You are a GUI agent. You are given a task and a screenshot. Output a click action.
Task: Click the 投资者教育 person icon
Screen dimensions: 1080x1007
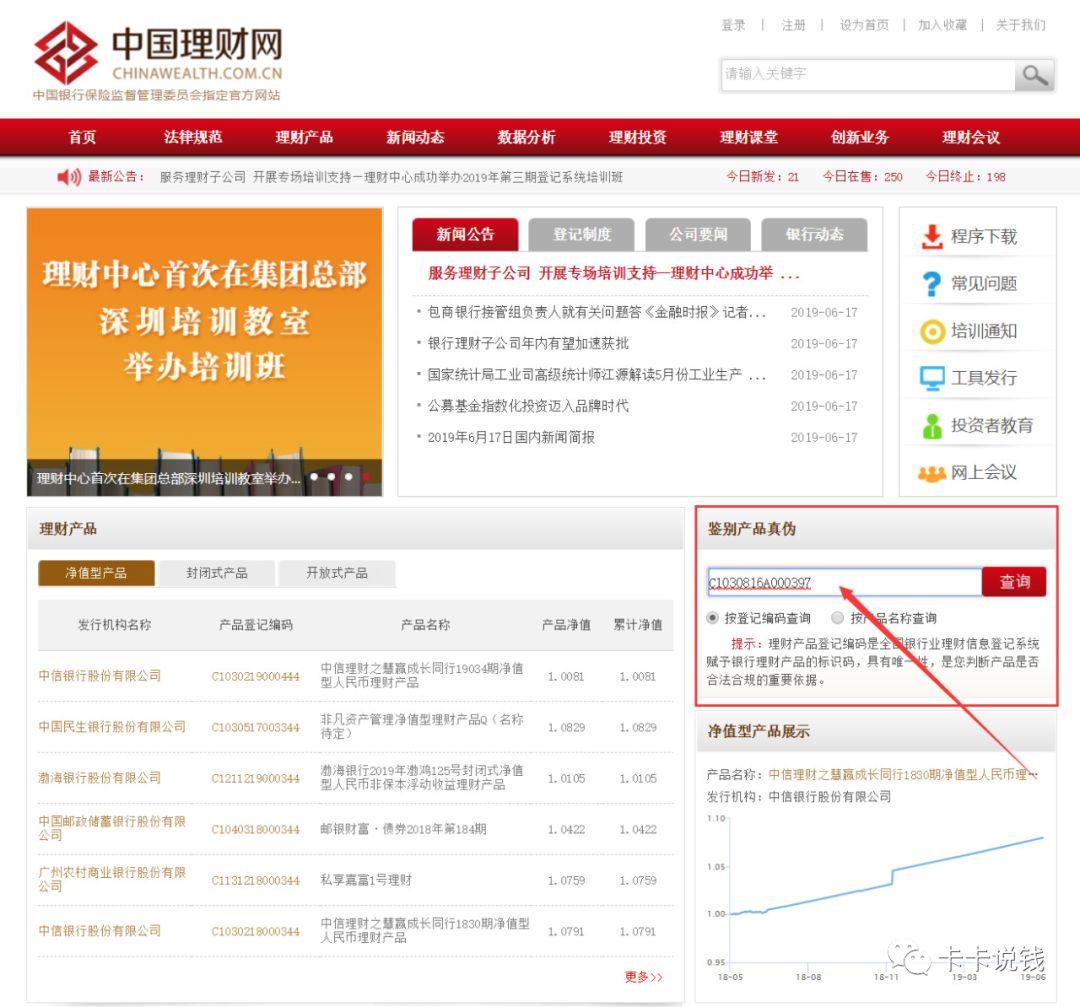coord(930,425)
